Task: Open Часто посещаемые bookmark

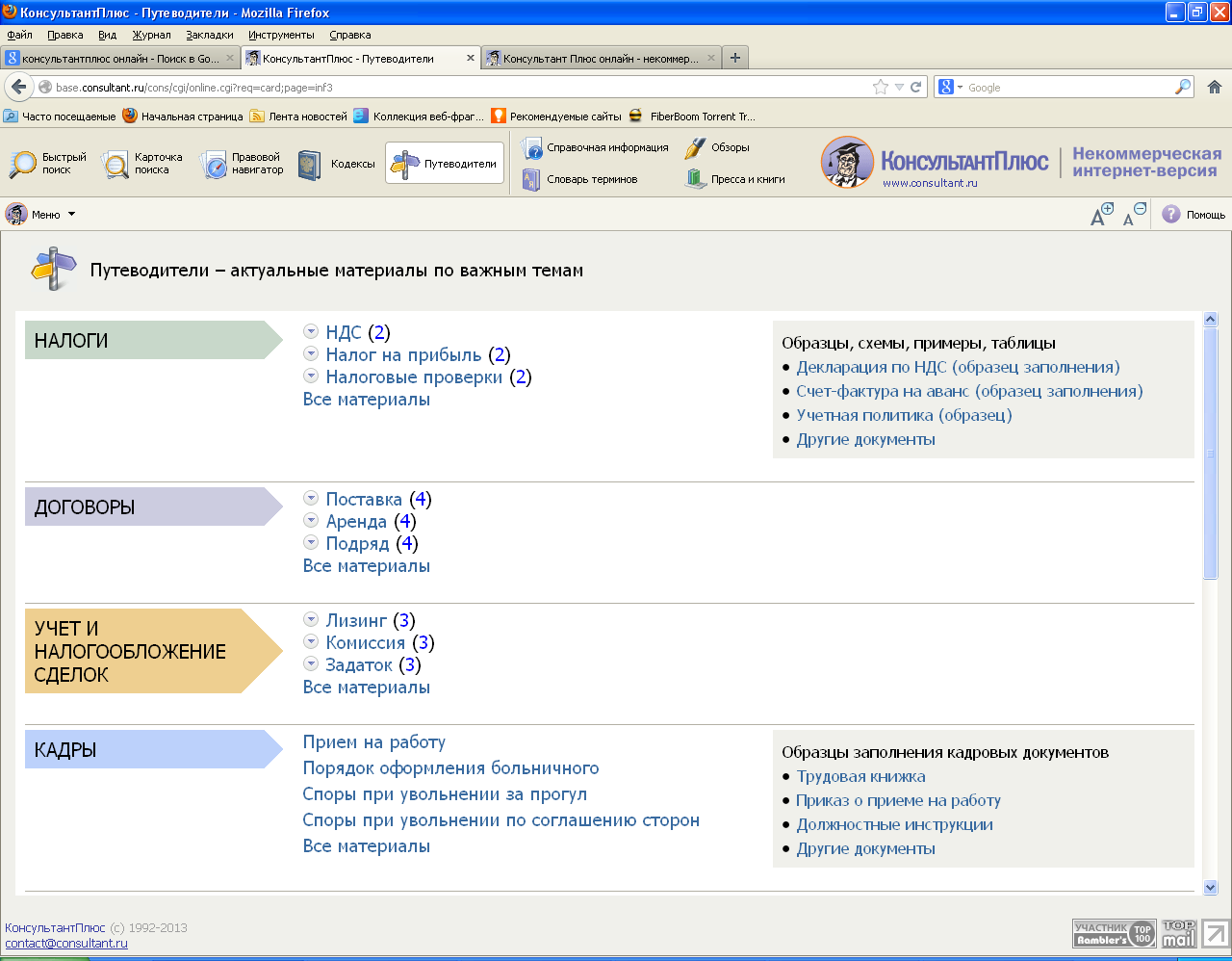Action: pyautogui.click(x=60, y=116)
